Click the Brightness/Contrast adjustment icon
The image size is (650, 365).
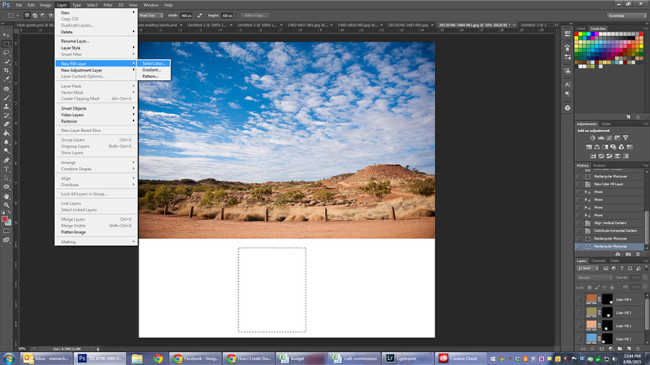tap(593, 138)
